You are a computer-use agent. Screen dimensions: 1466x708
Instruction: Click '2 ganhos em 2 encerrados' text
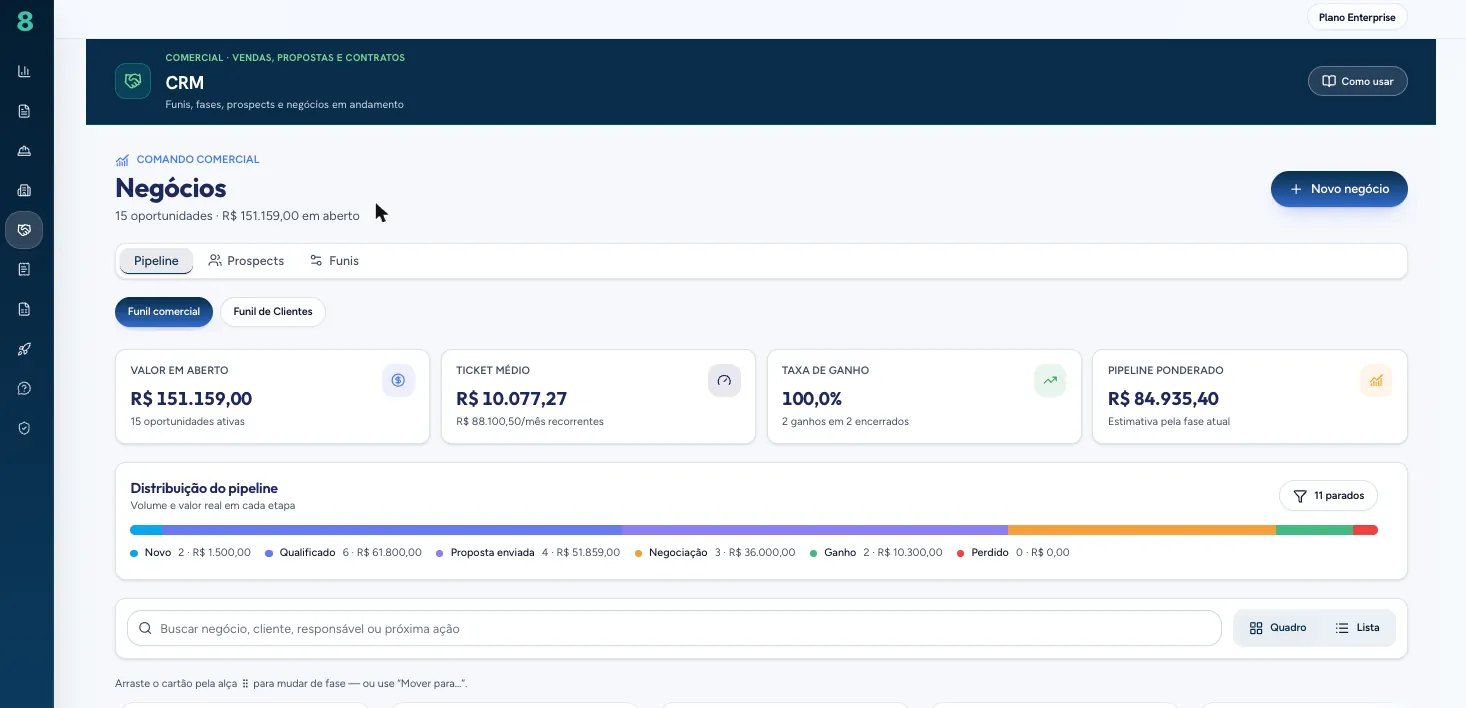coord(845,422)
